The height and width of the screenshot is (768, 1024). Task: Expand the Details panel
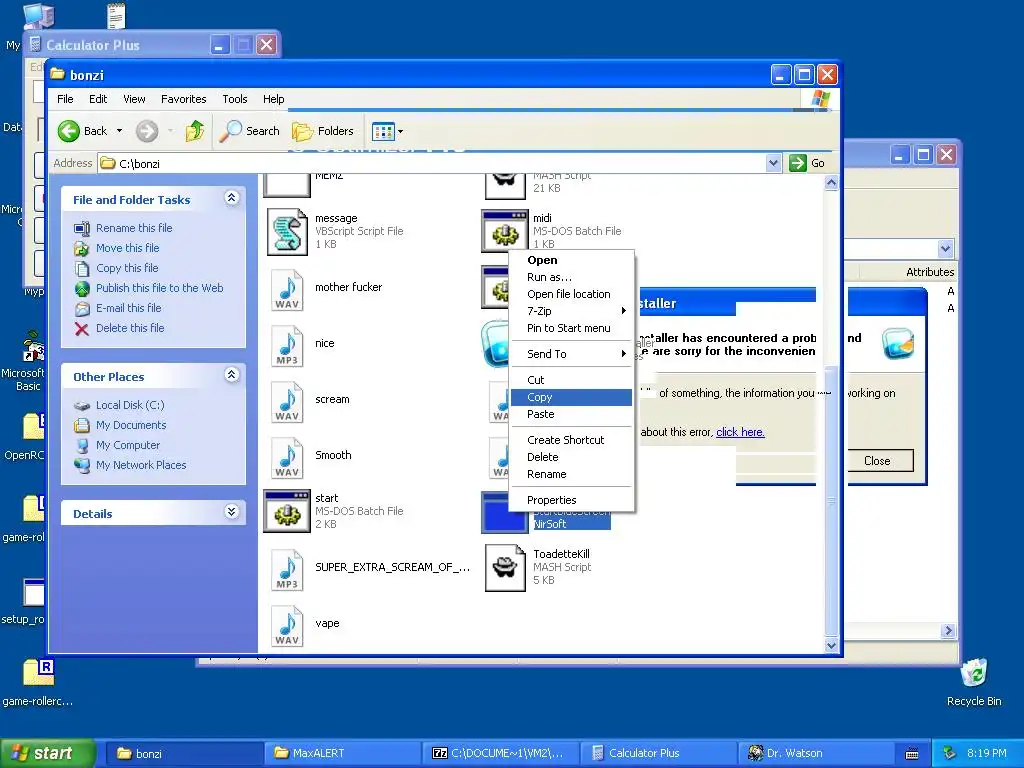(232, 512)
